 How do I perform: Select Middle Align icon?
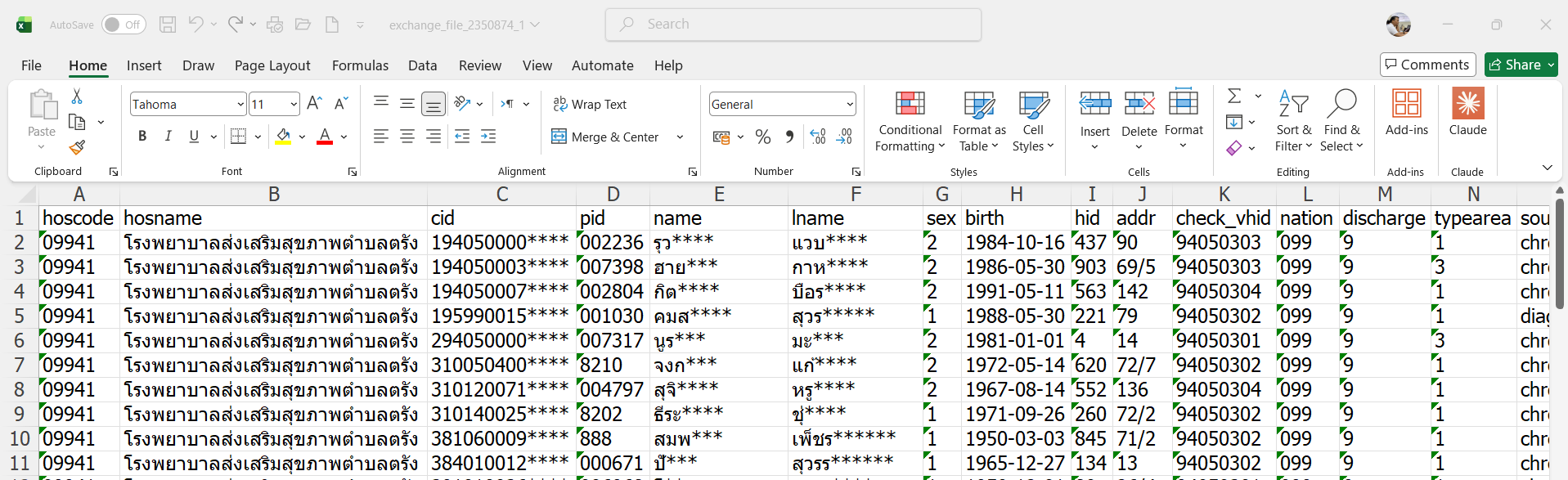coord(407,104)
